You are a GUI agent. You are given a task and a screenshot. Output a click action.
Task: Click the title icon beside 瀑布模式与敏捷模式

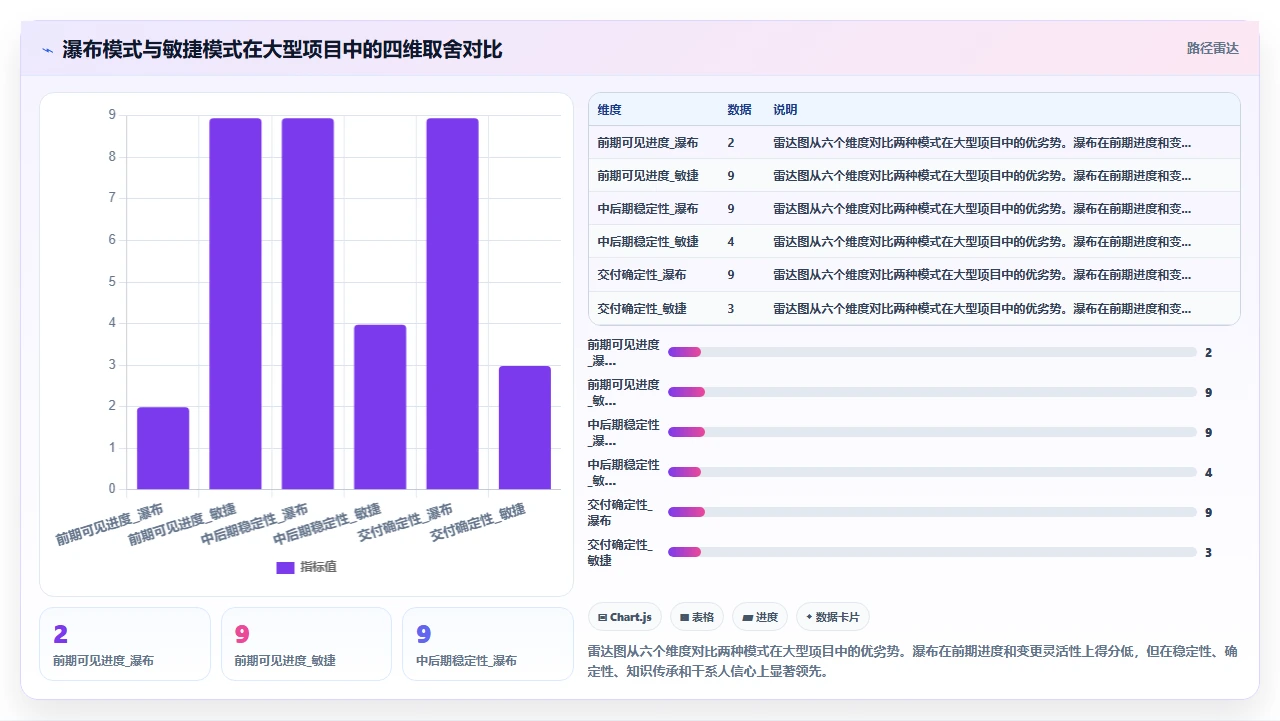(x=47, y=49)
